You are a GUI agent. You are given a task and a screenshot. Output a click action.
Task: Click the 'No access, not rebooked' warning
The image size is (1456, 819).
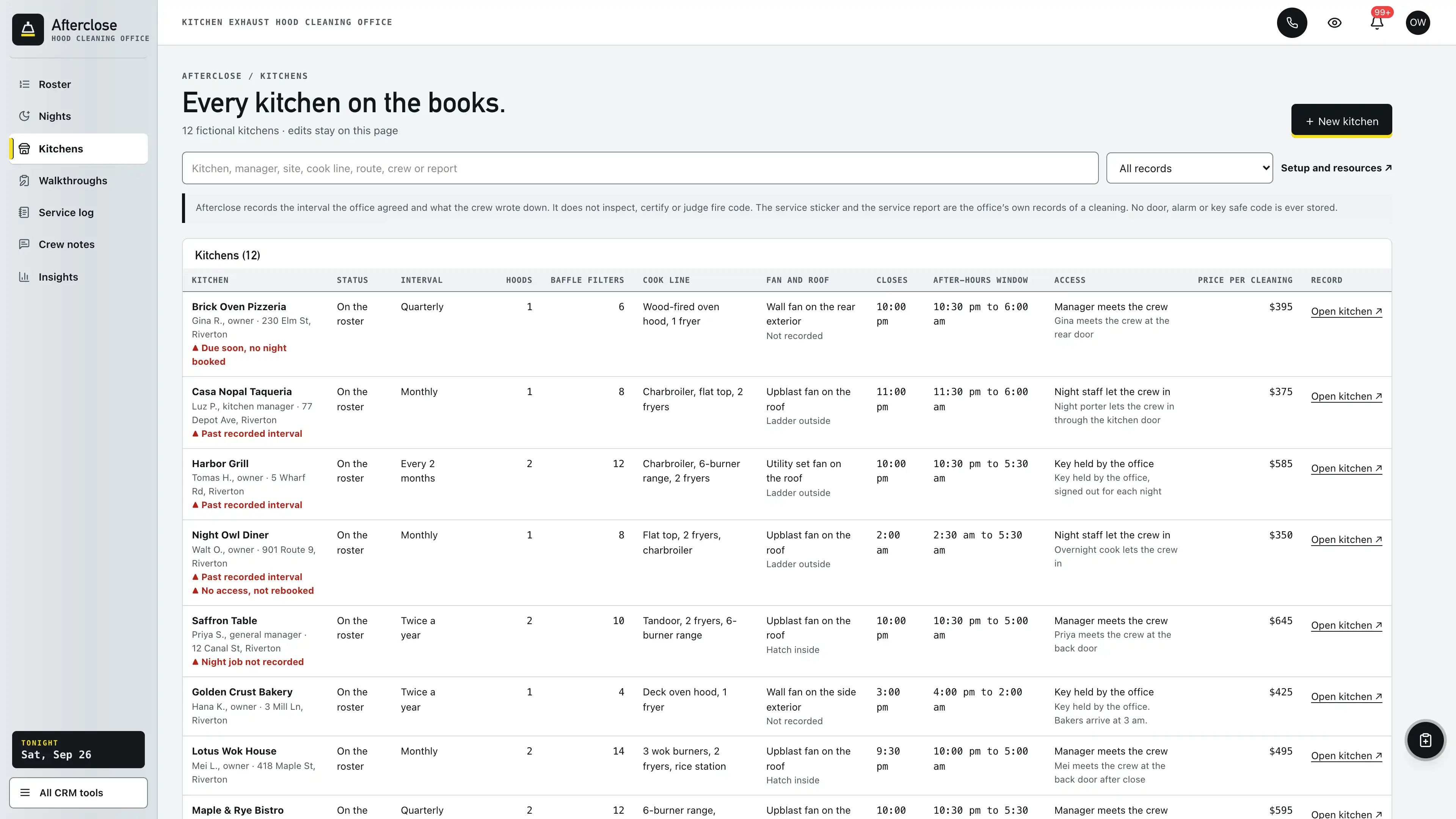tap(253, 591)
